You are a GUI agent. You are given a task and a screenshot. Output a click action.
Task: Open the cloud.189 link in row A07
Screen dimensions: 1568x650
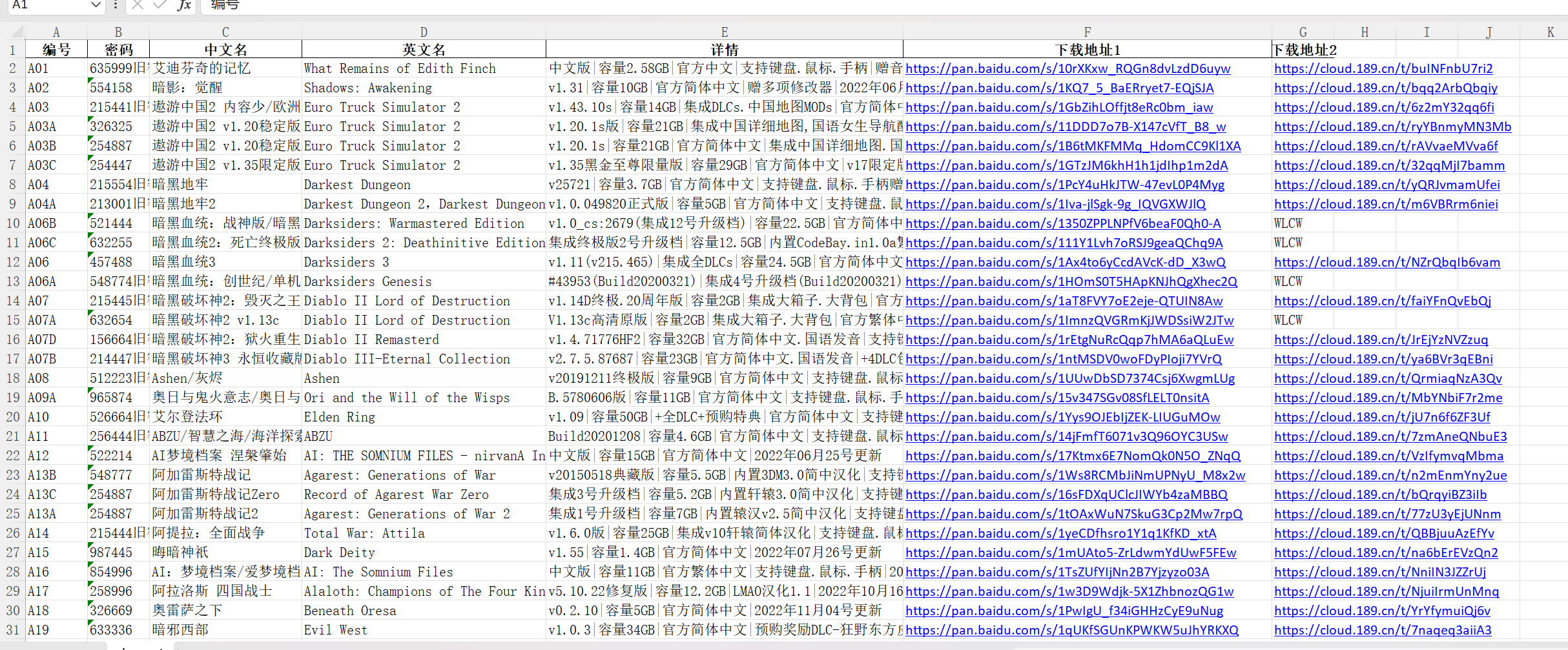(x=1382, y=301)
